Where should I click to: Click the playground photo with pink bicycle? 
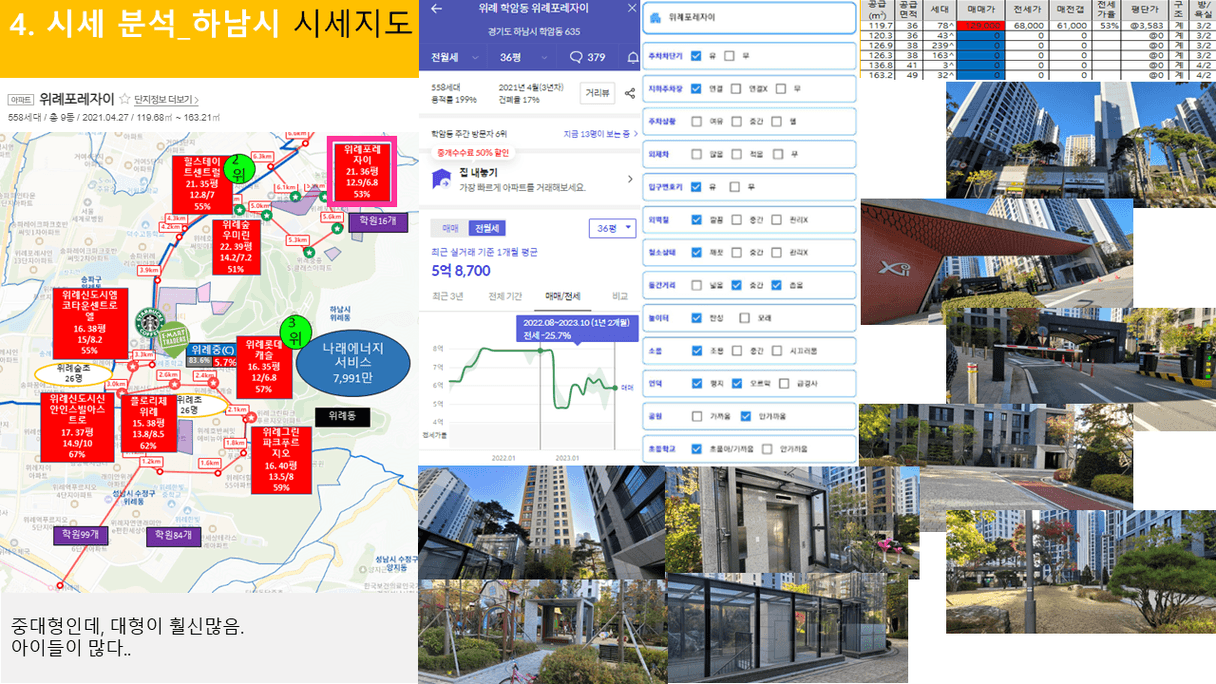[542, 631]
